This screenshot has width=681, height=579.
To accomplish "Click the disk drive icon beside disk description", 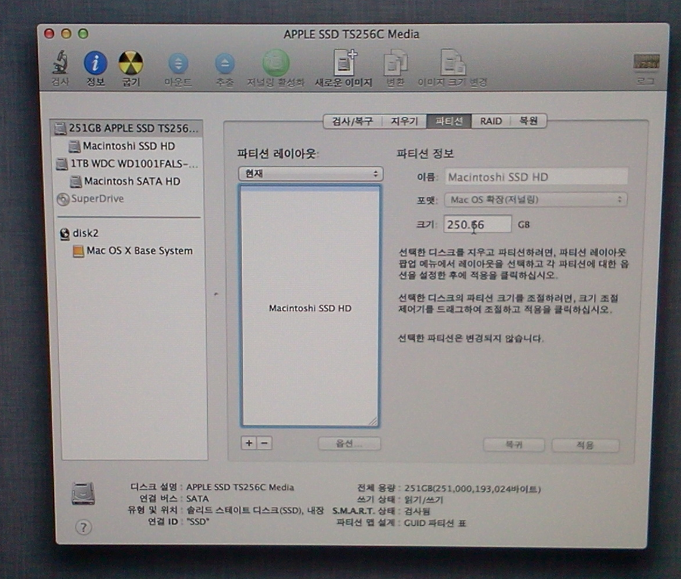I will tap(83, 493).
